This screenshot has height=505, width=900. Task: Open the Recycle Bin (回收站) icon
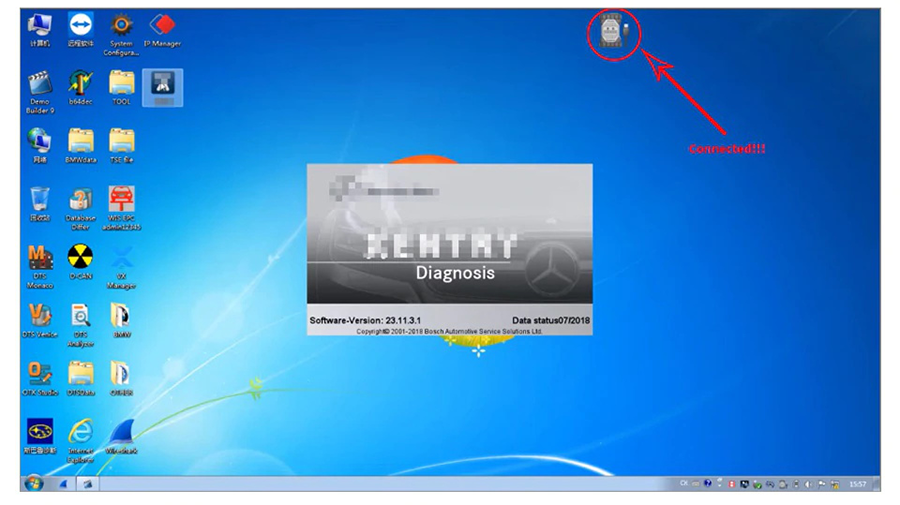click(x=40, y=204)
